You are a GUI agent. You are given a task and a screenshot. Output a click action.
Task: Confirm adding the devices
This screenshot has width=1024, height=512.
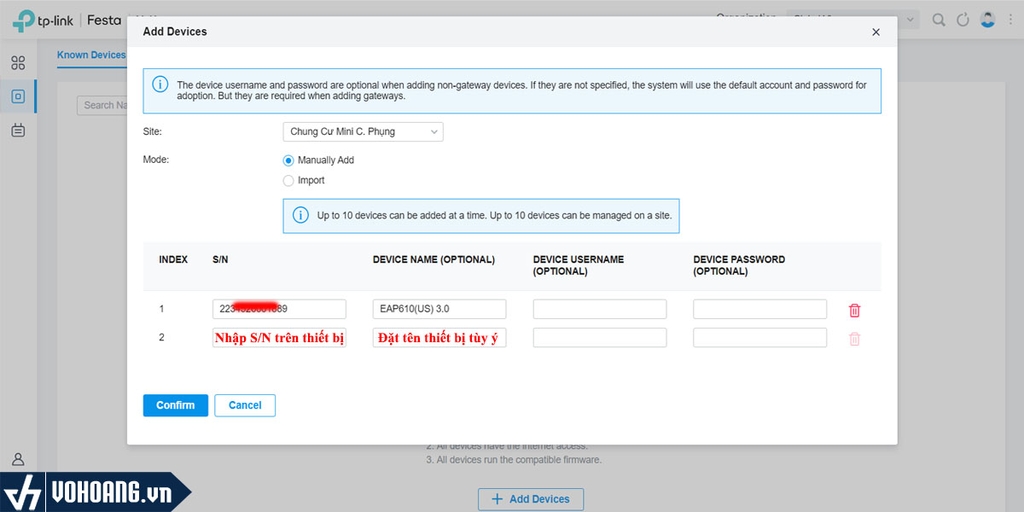[x=176, y=405]
